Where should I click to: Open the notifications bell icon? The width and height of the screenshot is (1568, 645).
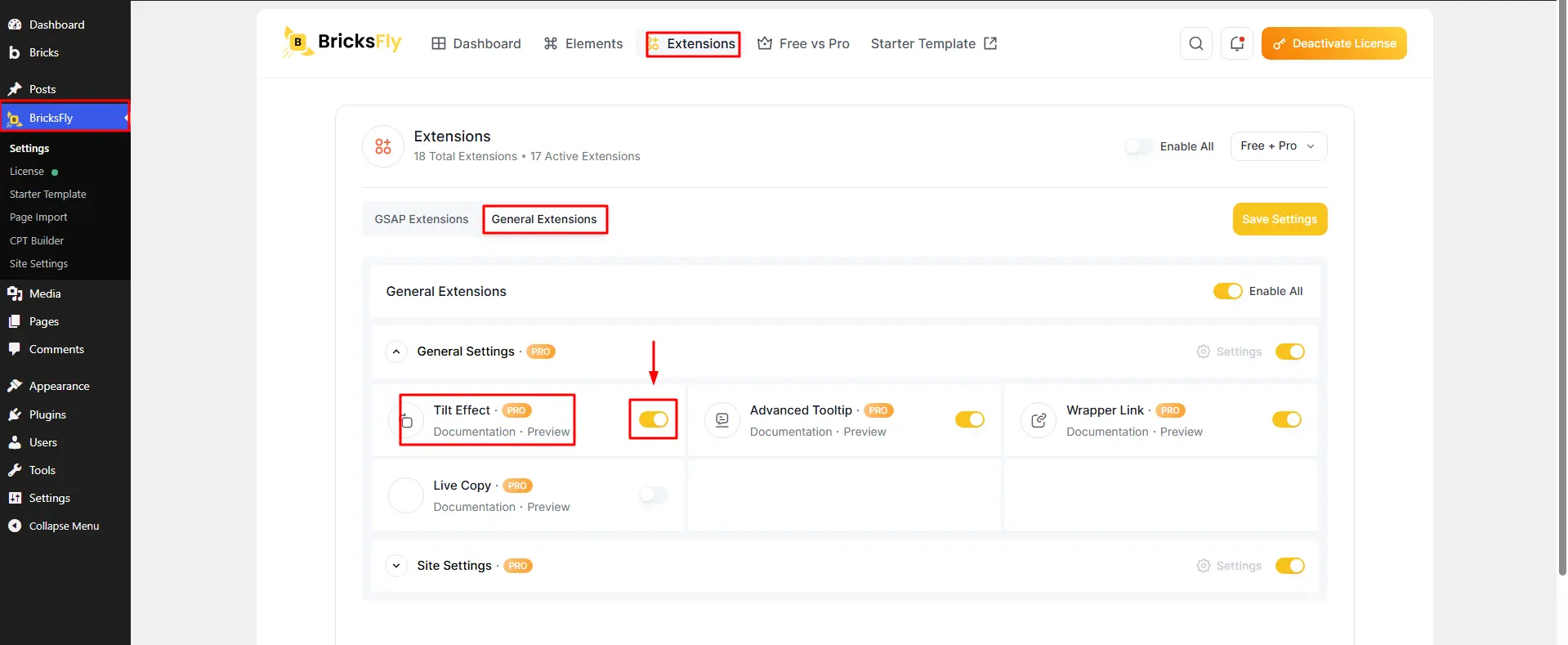click(x=1236, y=43)
